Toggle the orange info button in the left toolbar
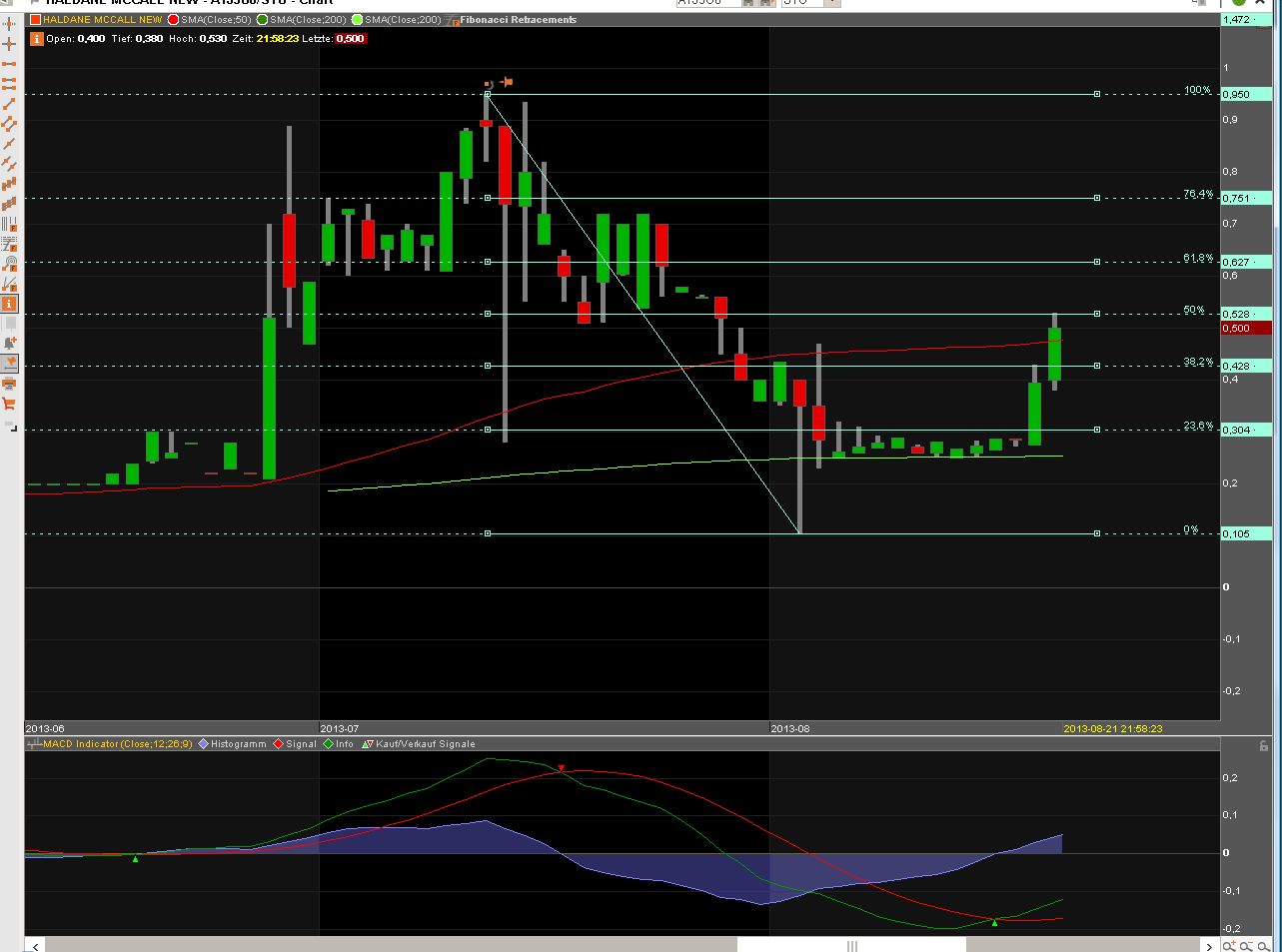Viewport: 1282px width, 952px height. 9,304
